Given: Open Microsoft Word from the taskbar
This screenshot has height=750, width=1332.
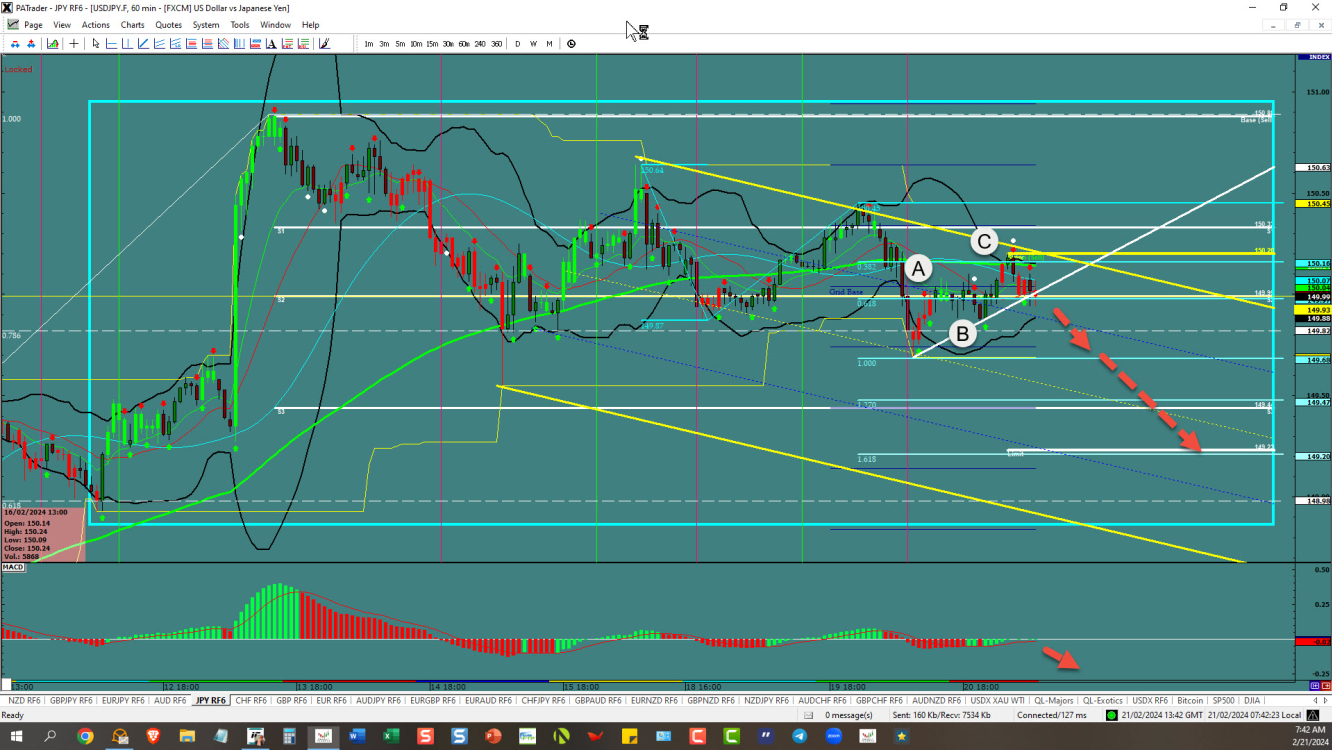Looking at the screenshot, I should tap(357, 737).
